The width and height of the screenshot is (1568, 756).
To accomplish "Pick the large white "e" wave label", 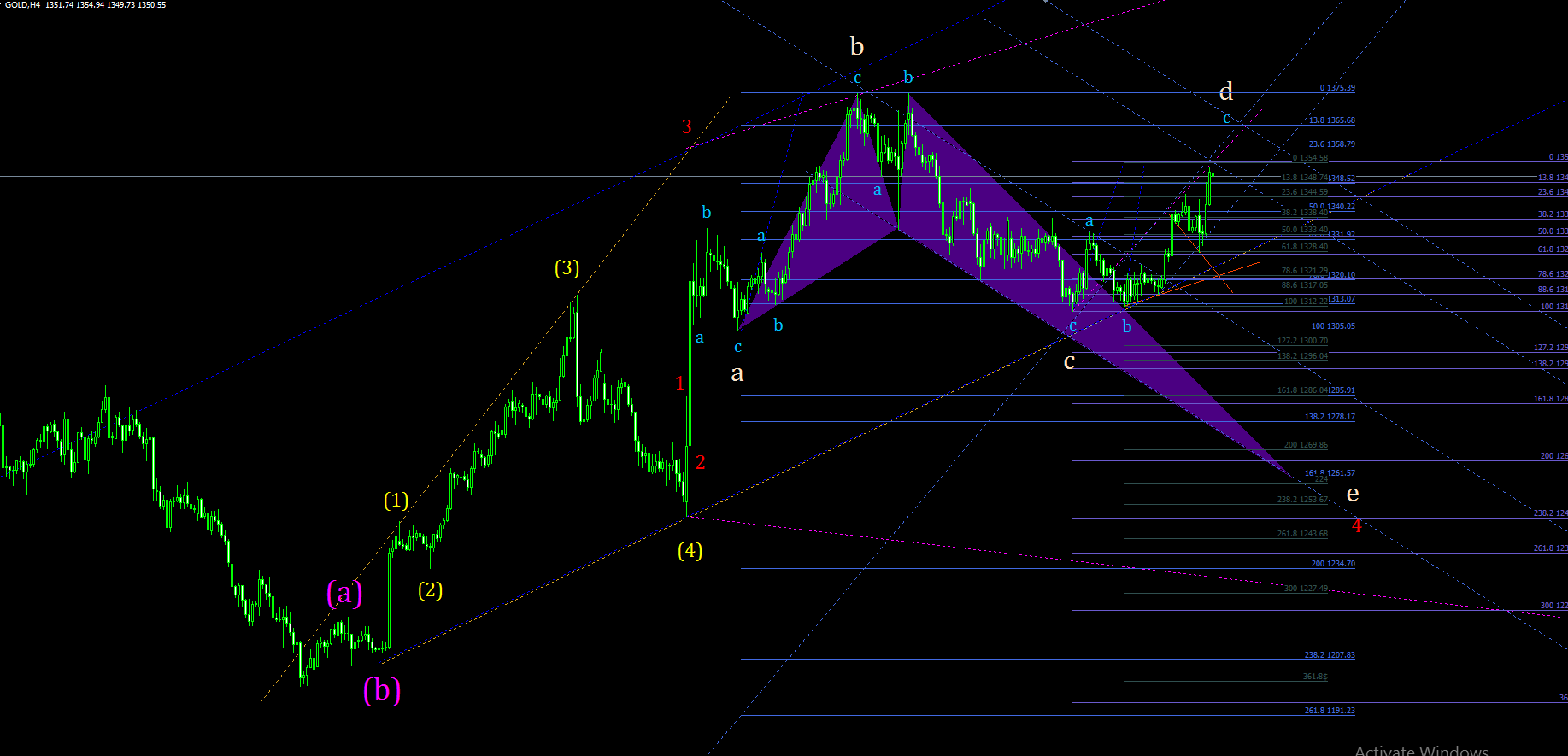I will [x=1353, y=494].
